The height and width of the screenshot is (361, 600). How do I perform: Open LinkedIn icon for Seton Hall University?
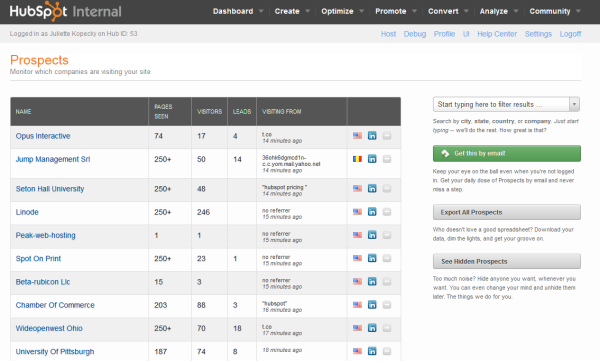pos(372,188)
